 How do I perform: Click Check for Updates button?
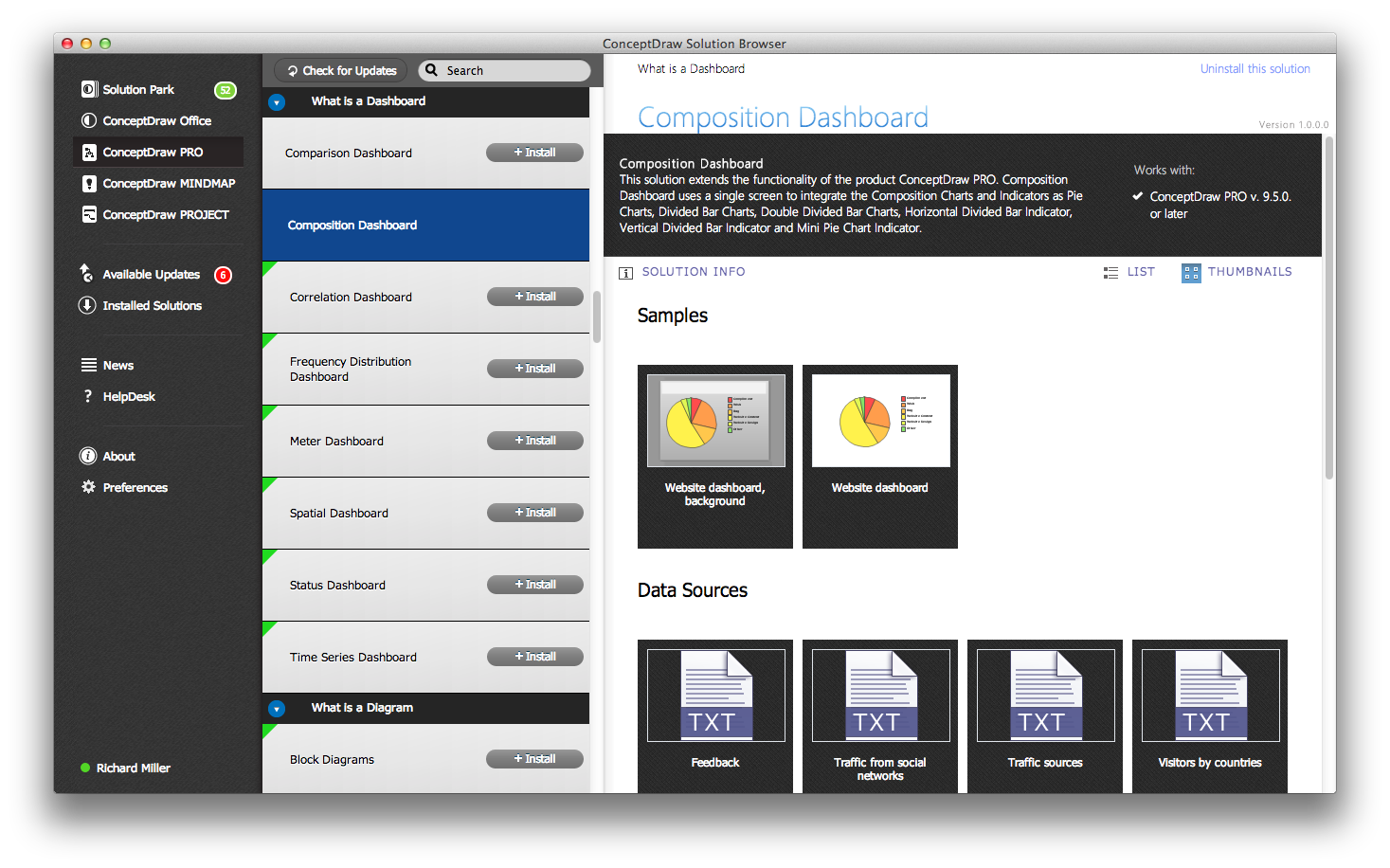(341, 70)
